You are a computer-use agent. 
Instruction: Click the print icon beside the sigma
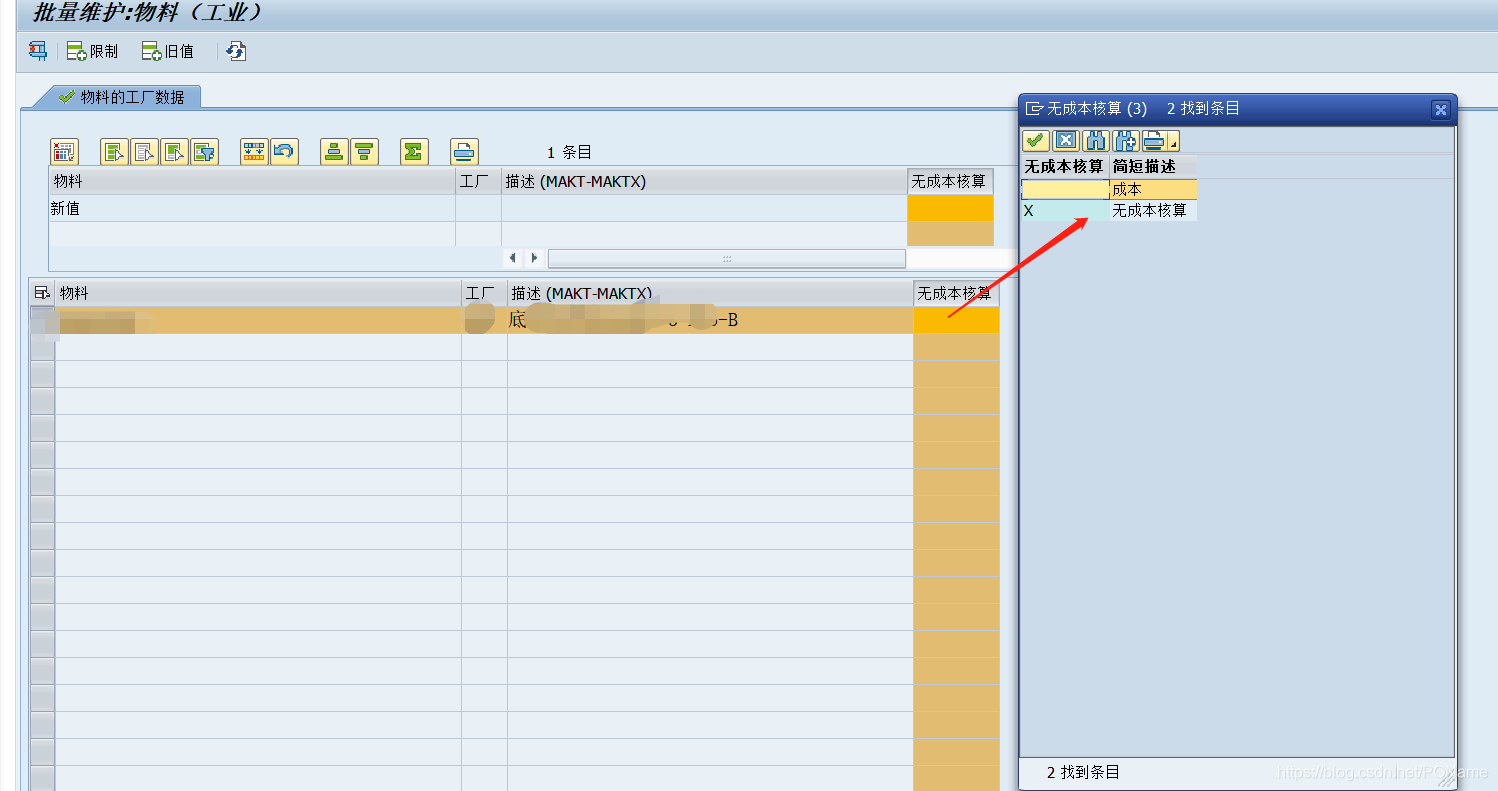pos(464,152)
